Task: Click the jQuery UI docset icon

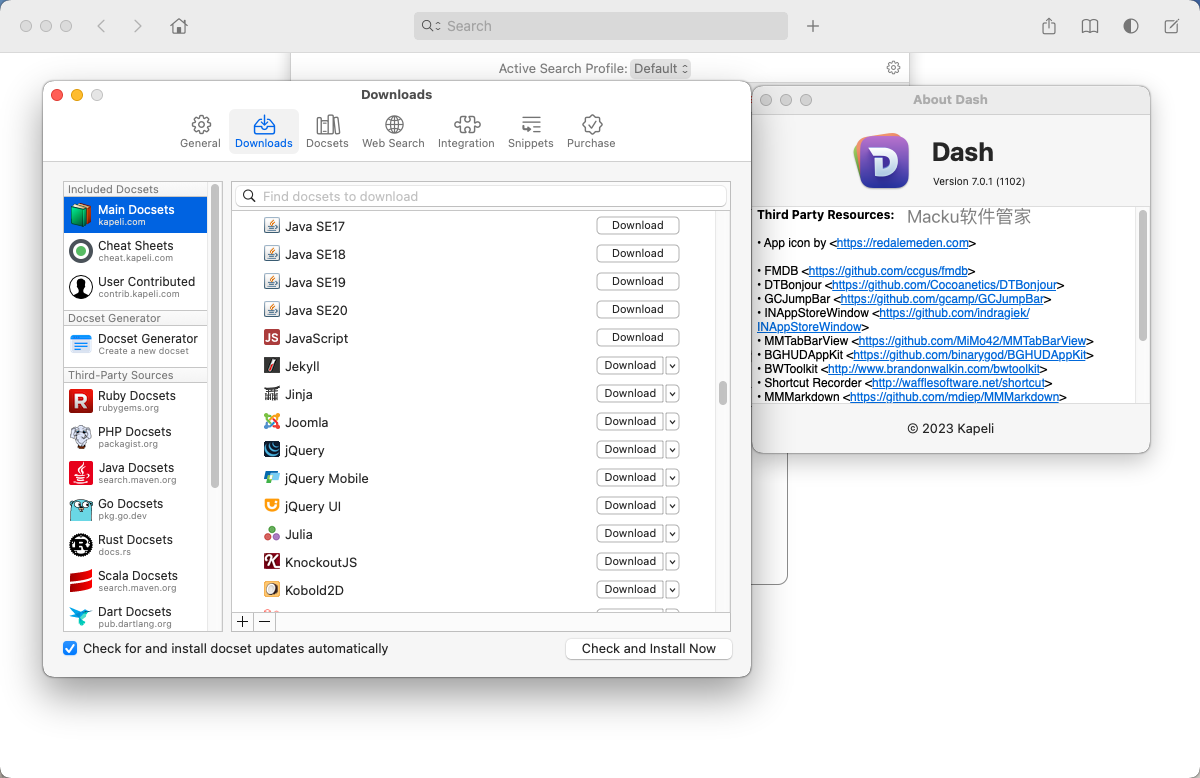Action: click(271, 506)
